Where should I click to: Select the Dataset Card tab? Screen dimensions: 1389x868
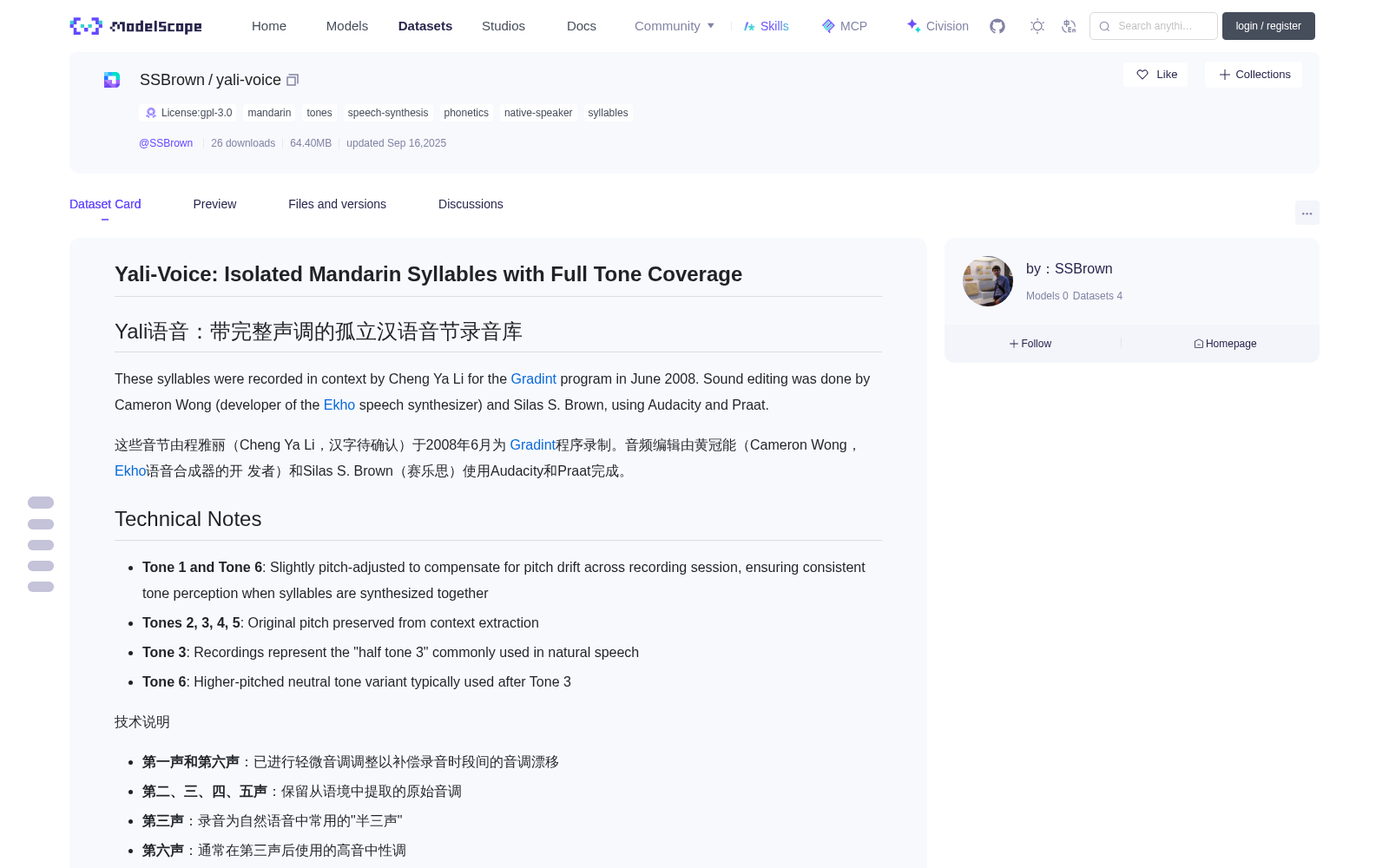tap(105, 204)
